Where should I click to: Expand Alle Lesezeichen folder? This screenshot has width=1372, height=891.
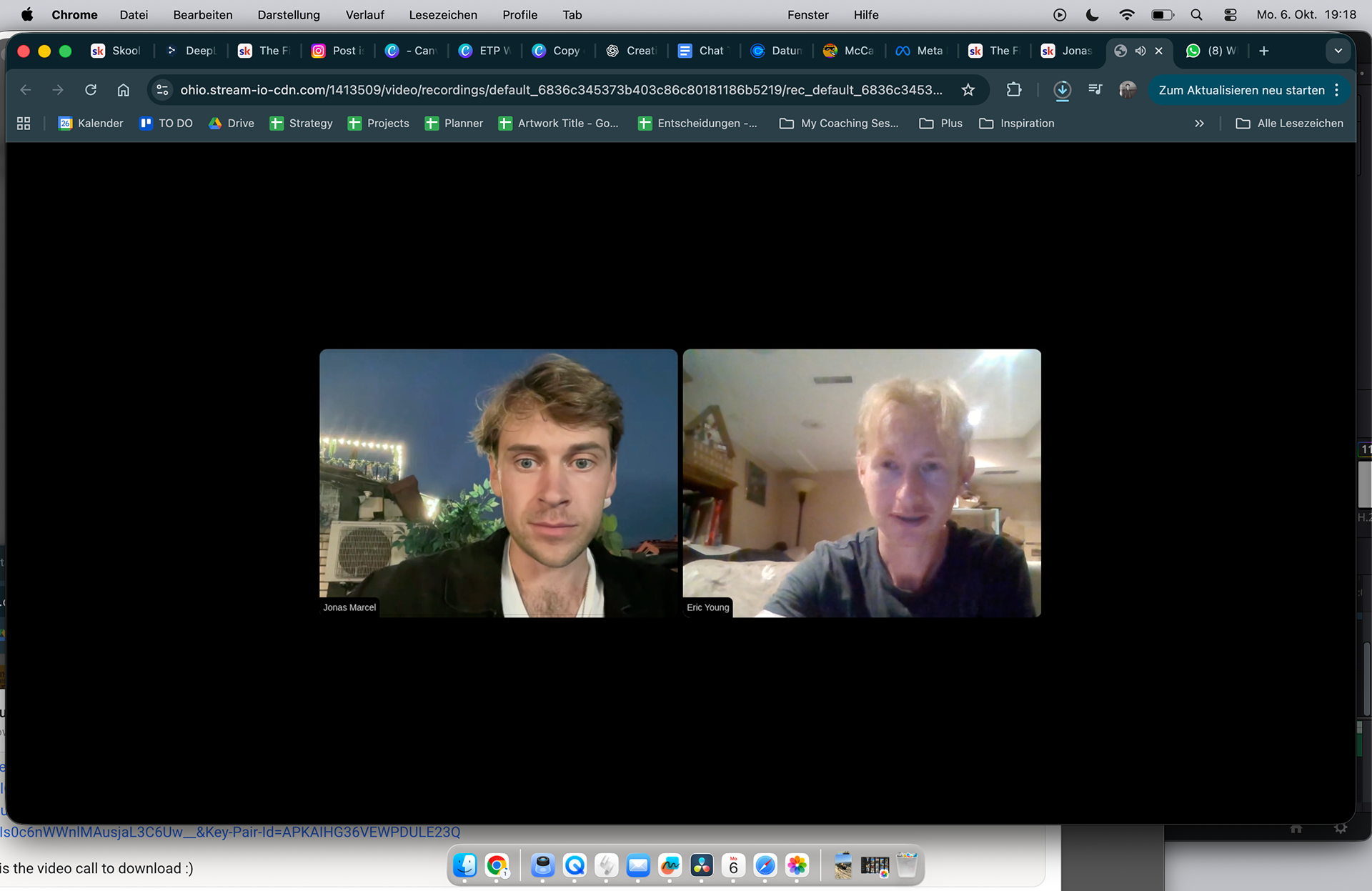(x=1290, y=124)
